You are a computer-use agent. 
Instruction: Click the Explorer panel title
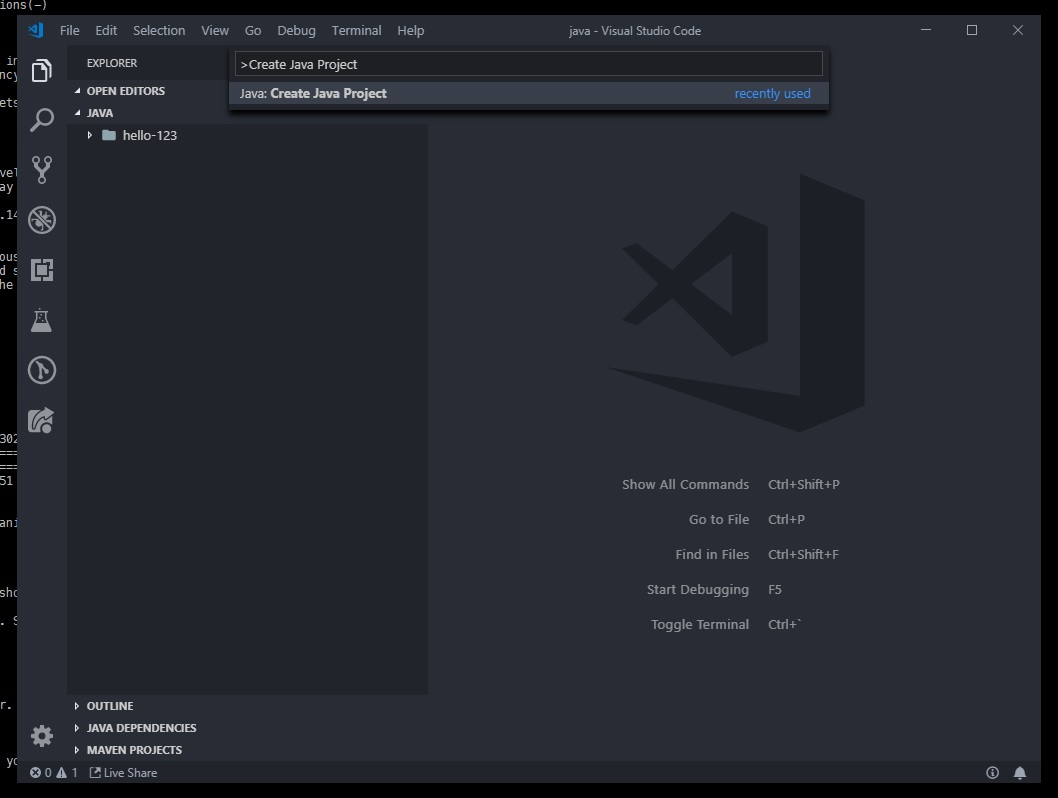111,63
